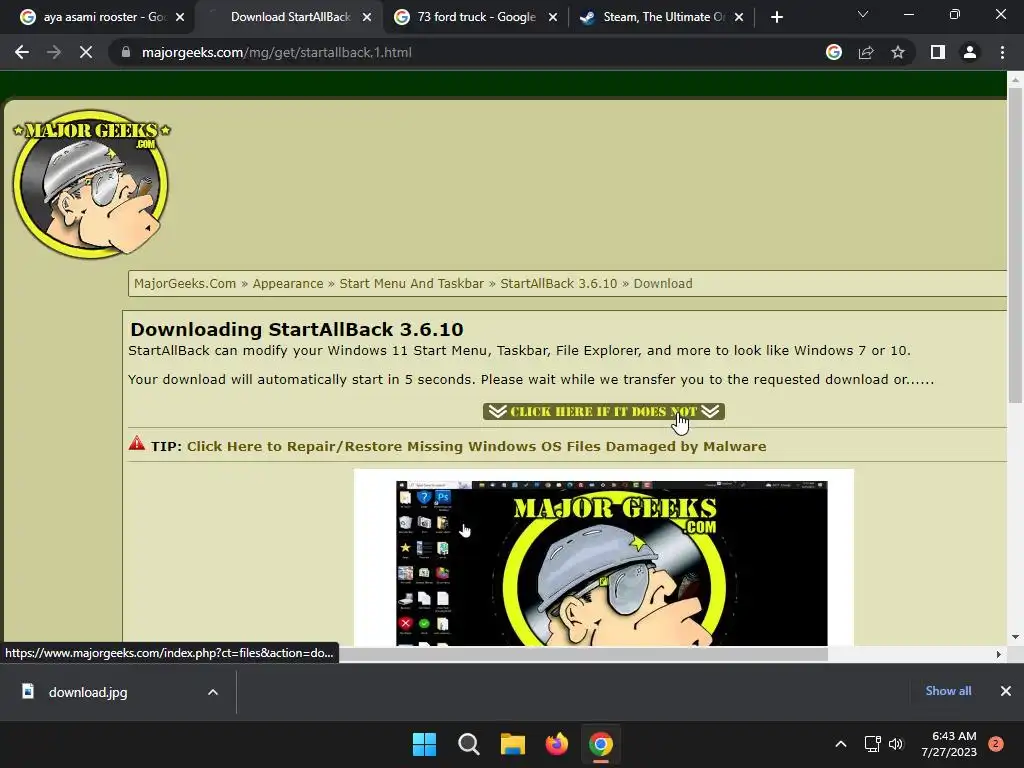Click the red warning triangle TIP icon
This screenshot has width=1024, height=768.
coord(136,443)
